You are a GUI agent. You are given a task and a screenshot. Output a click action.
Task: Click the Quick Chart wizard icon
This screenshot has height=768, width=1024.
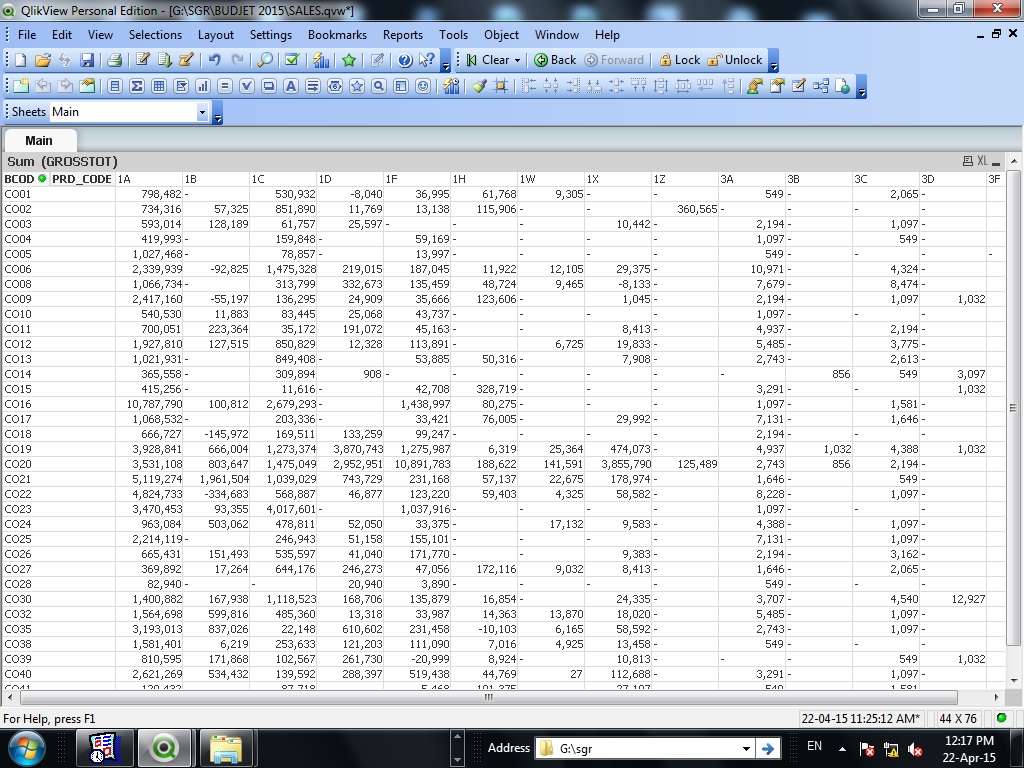pos(320,60)
